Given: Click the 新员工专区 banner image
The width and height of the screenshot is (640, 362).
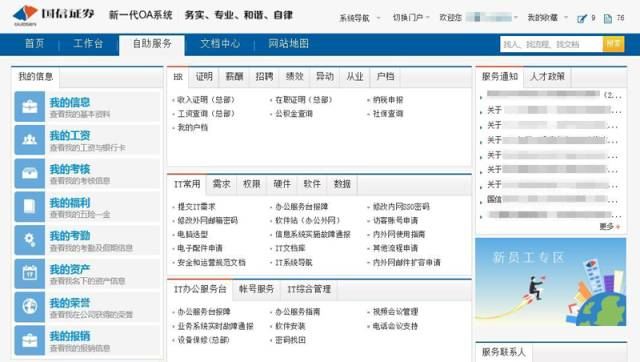Looking at the screenshot, I should pos(550,282).
